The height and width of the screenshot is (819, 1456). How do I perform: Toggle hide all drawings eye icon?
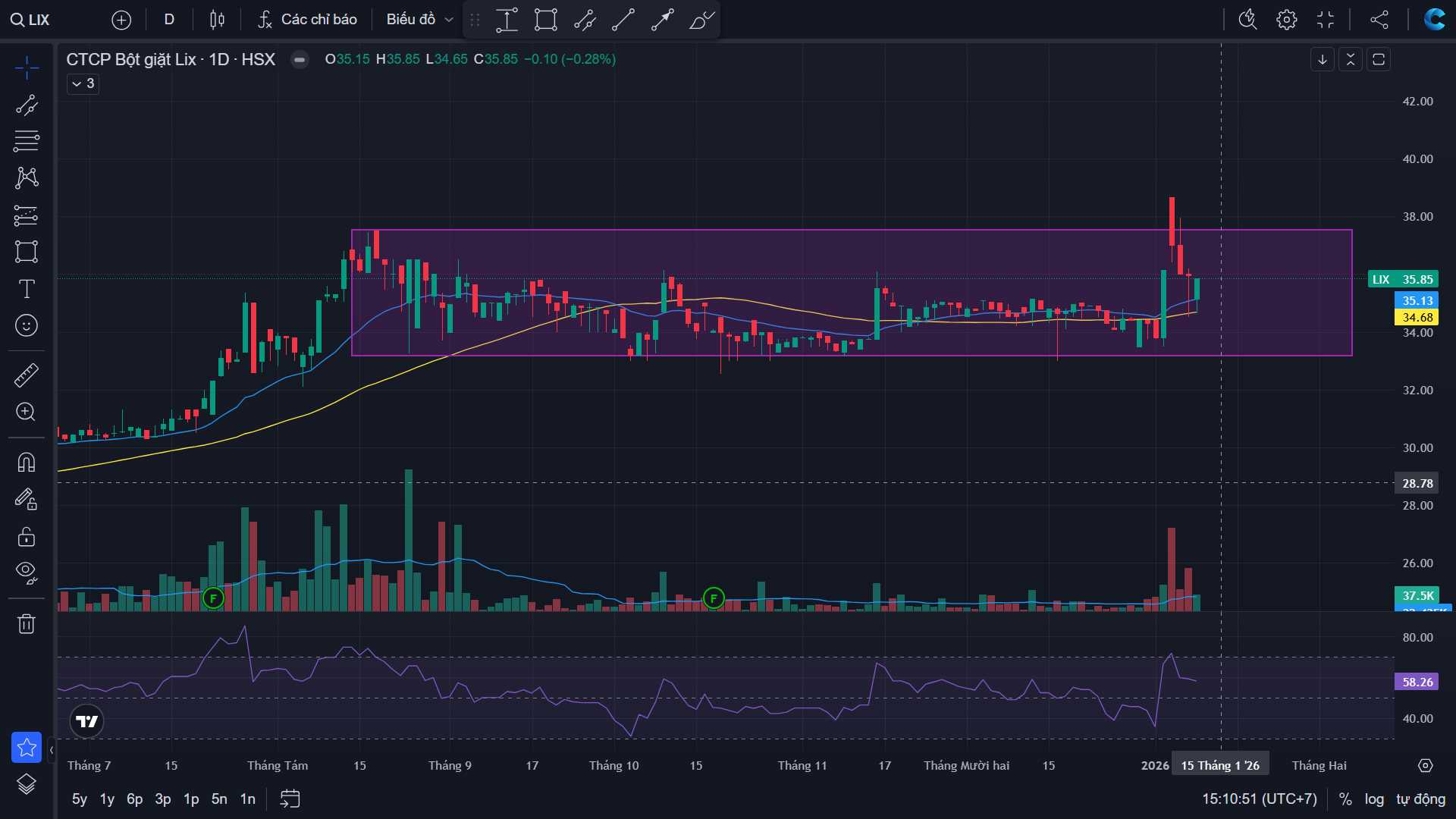pos(27,572)
